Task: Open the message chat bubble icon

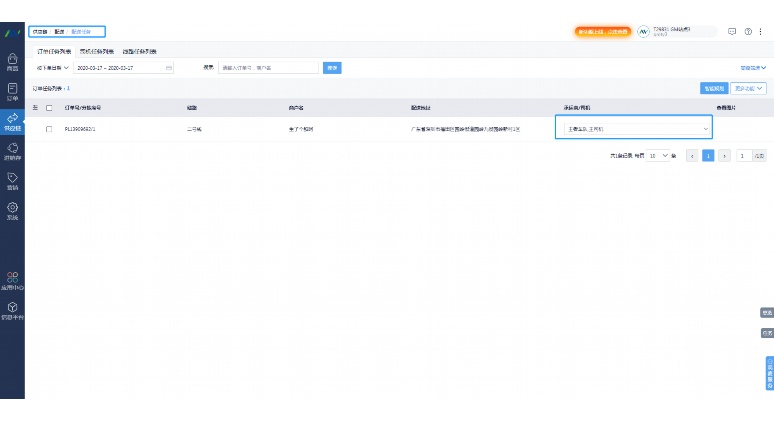Action: pos(732,32)
